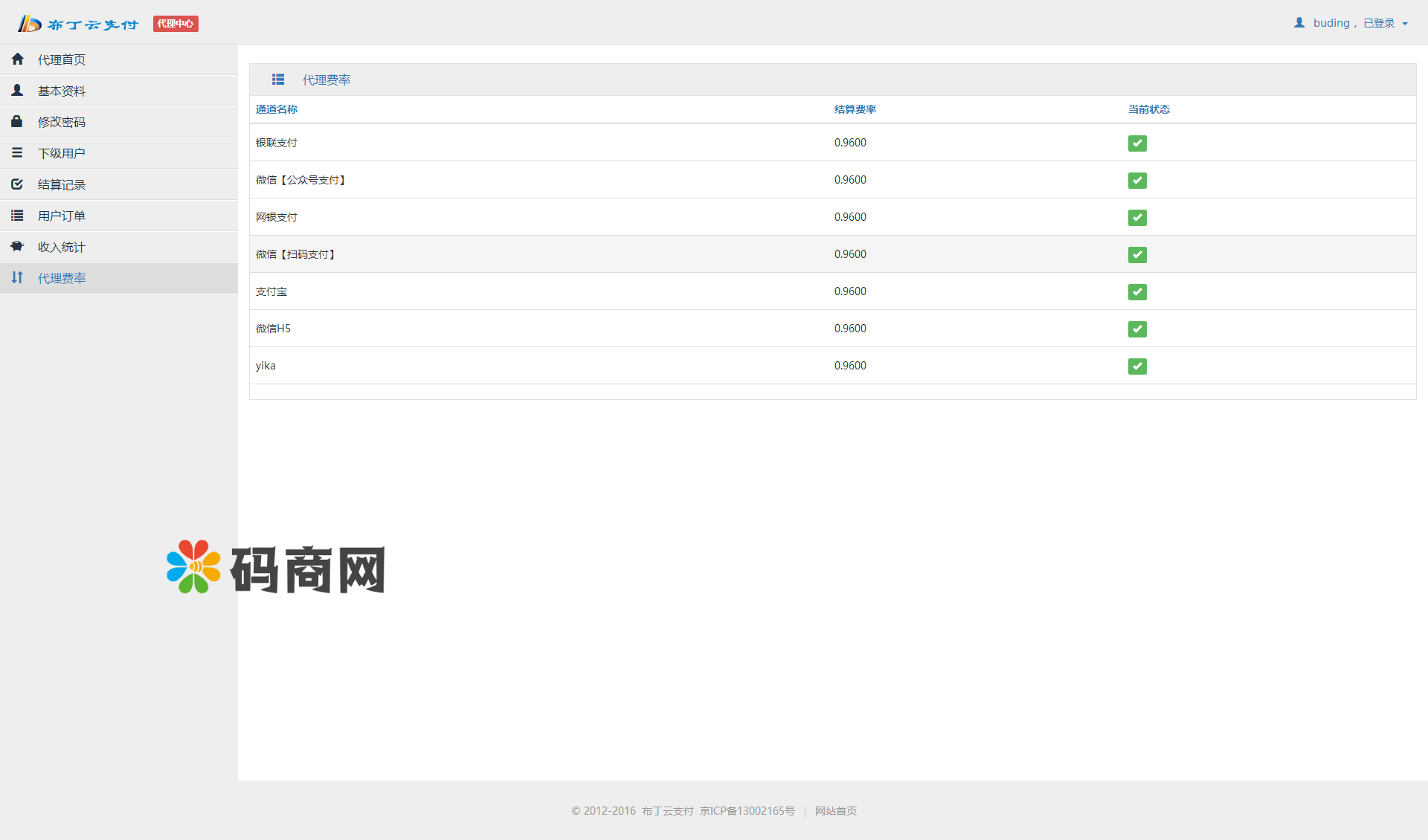Click the list icon beside 用户订单

[x=17, y=215]
